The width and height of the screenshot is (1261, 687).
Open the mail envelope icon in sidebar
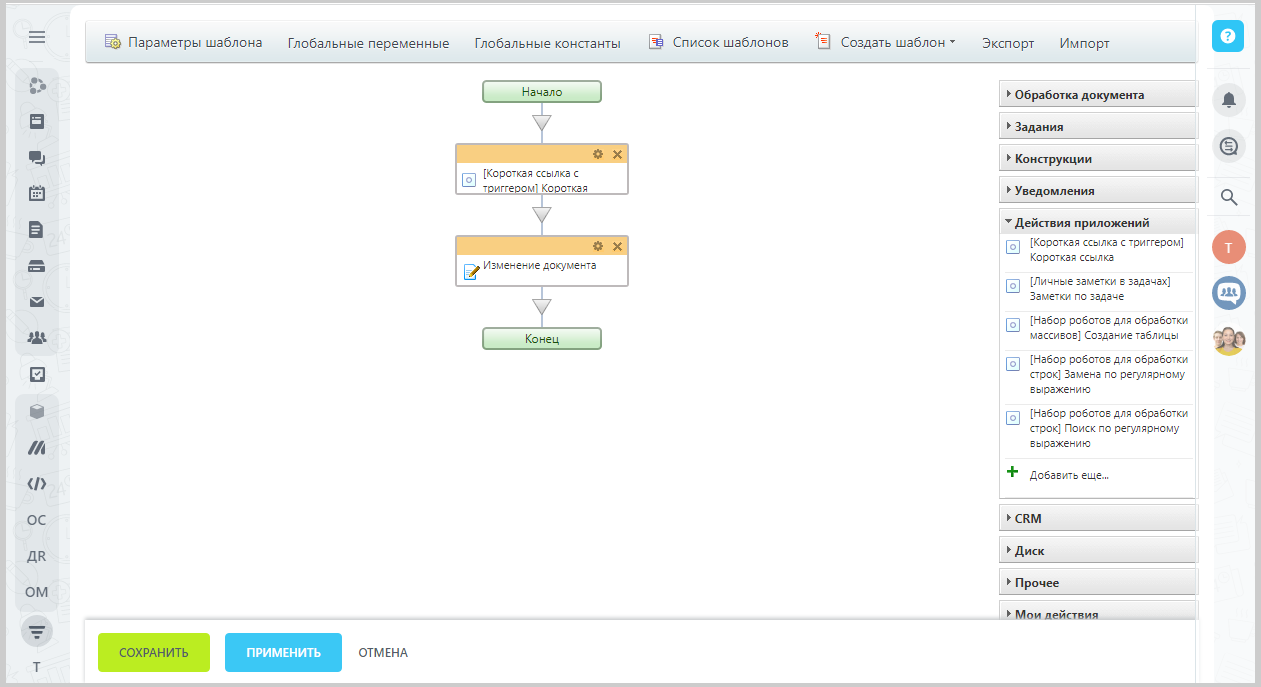coord(37,302)
